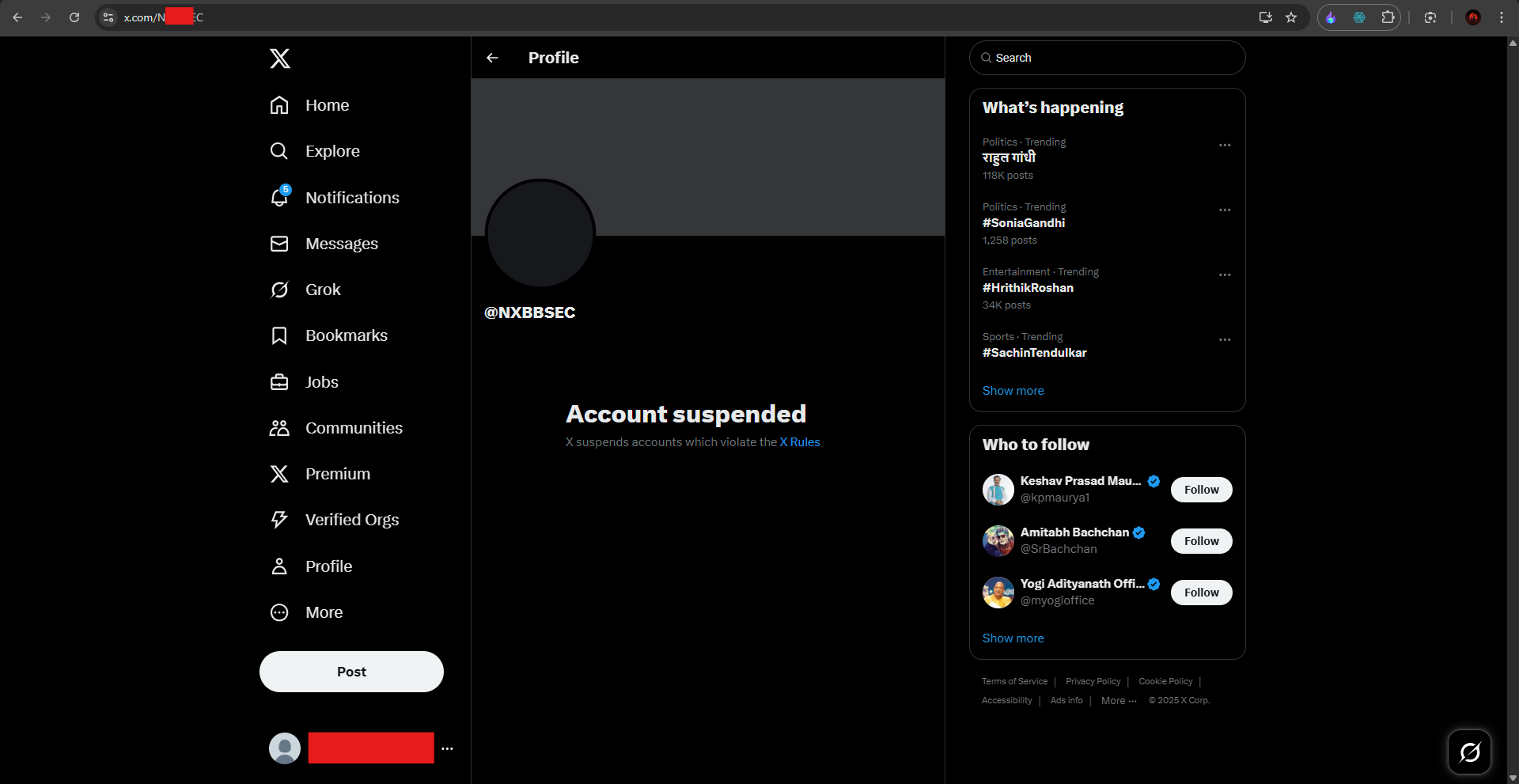Open the #SoniaGandhi trending topic

pyautogui.click(x=1024, y=223)
